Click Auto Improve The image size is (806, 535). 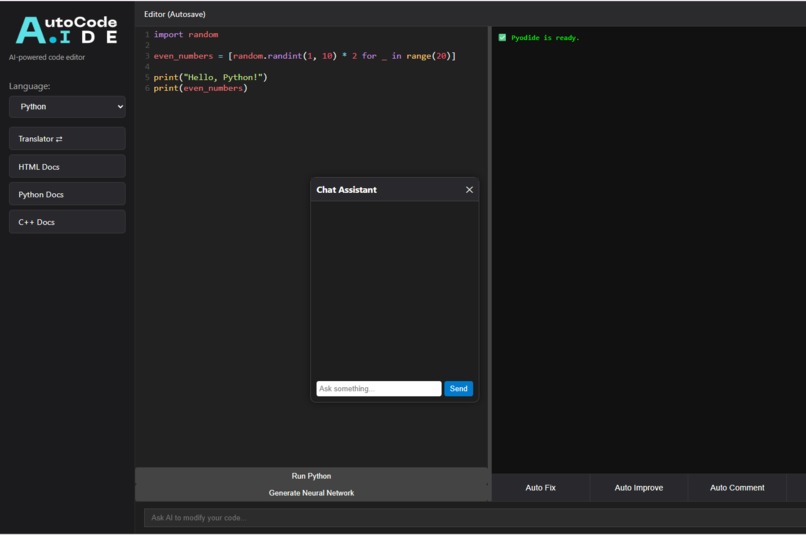(x=638, y=488)
